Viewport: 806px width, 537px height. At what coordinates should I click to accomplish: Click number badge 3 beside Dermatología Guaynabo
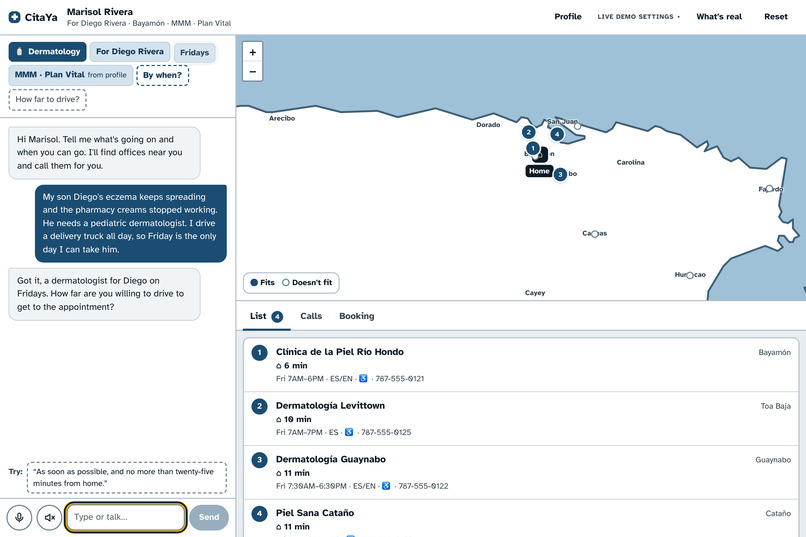pyautogui.click(x=259, y=460)
